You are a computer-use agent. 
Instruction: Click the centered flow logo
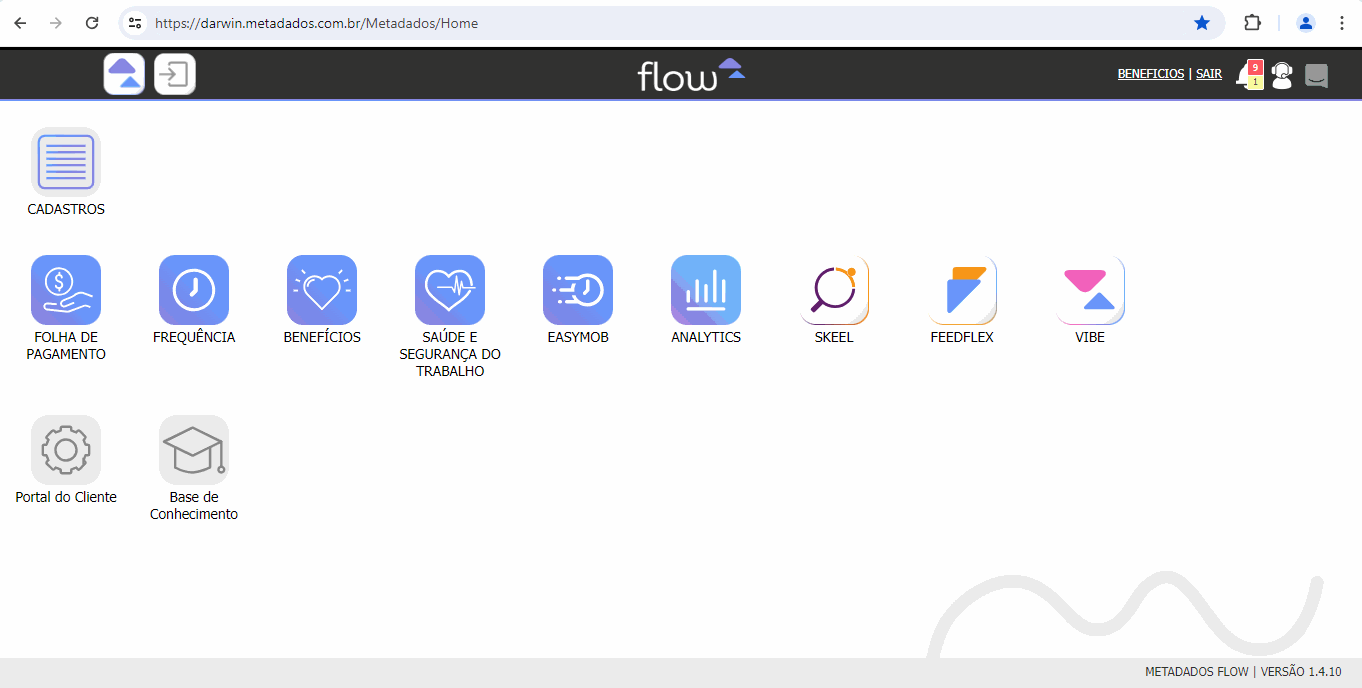691,75
